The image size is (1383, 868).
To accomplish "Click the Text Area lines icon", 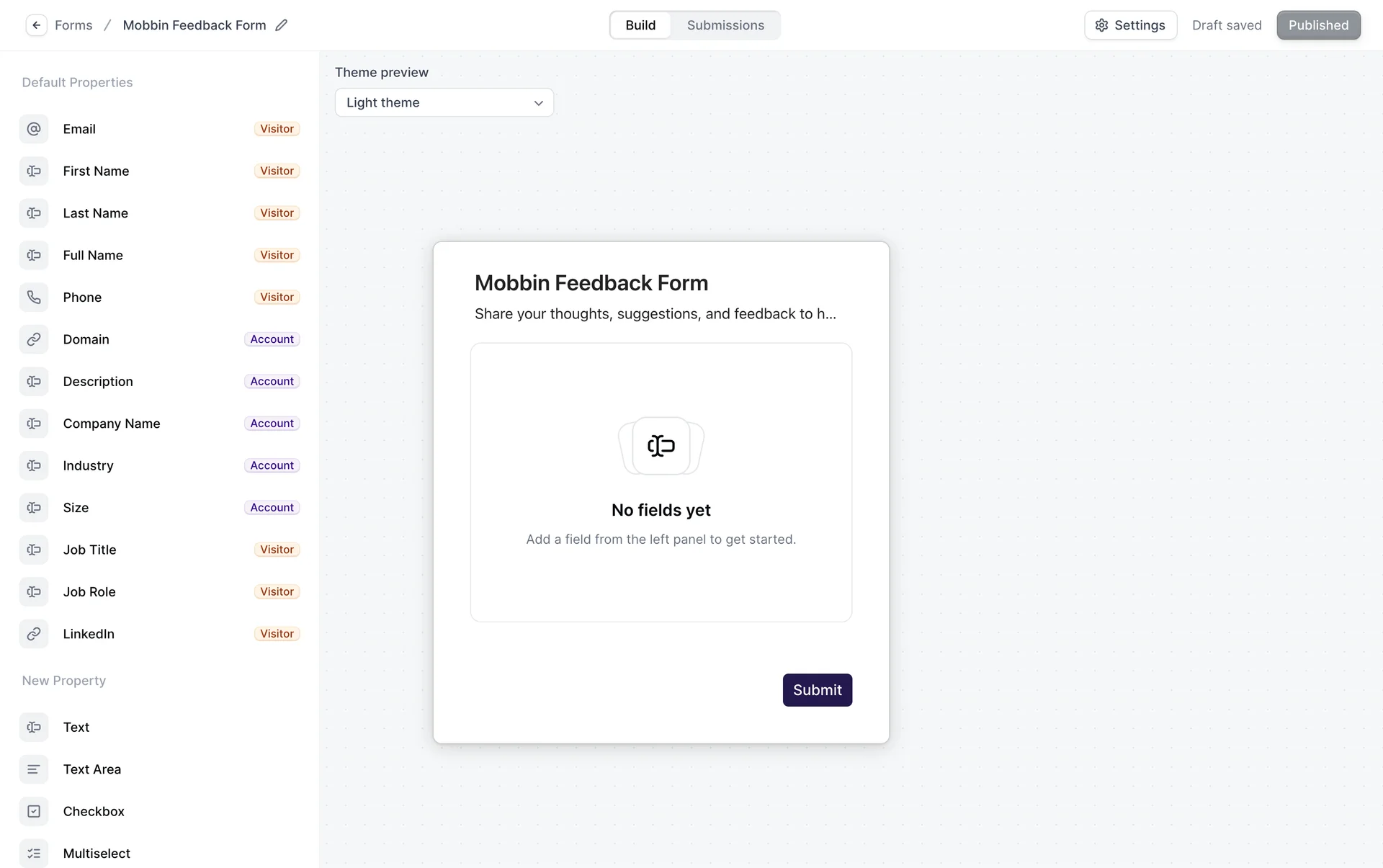I will tap(34, 769).
